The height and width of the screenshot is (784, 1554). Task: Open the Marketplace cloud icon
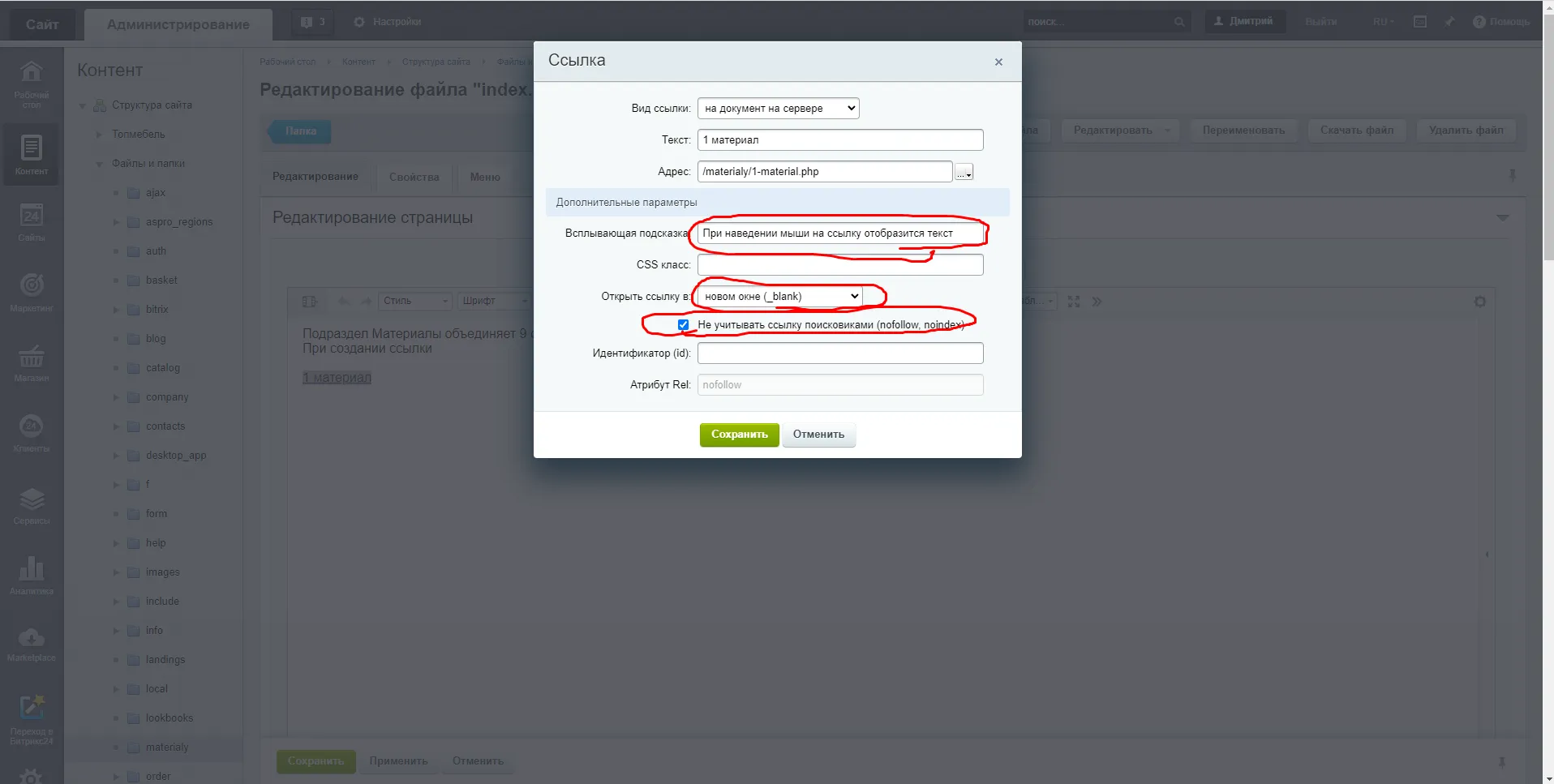tap(32, 640)
